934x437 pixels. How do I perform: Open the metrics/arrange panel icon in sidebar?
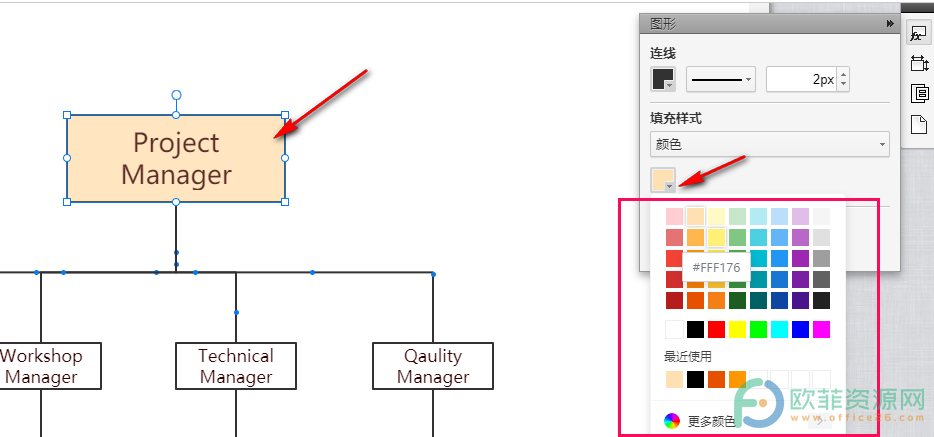pos(919,64)
